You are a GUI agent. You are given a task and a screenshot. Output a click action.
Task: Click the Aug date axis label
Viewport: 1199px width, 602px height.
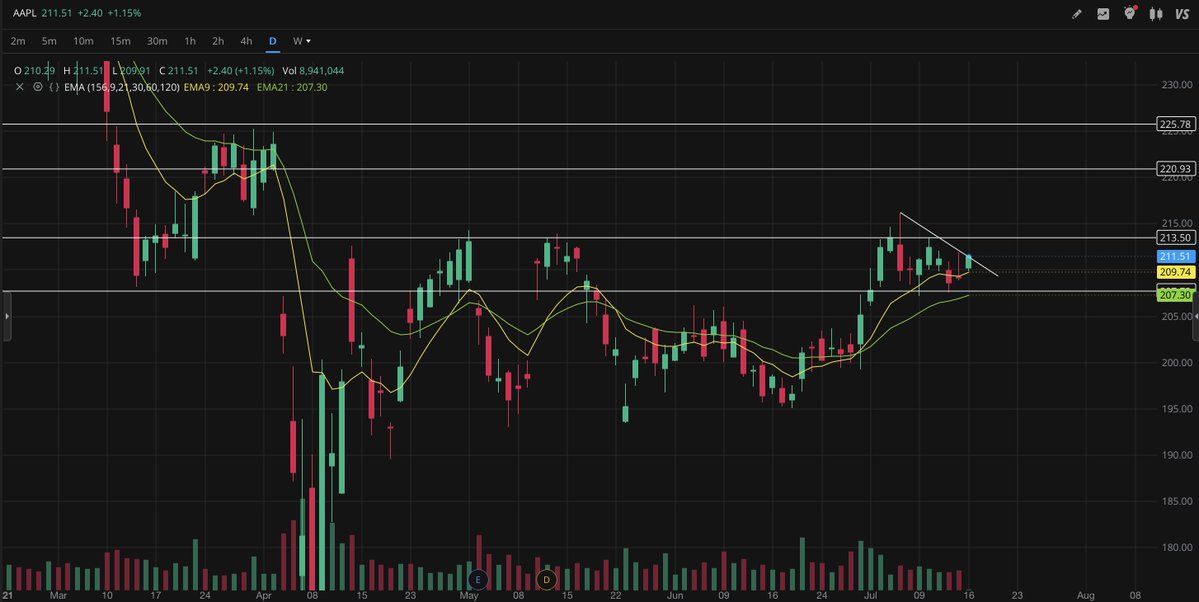[x=1085, y=595]
